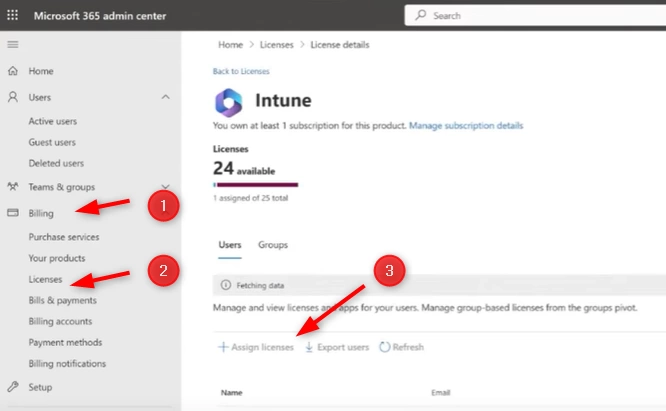The width and height of the screenshot is (666, 411).
Task: Click the Teams & groups people icon
Action: (x=13, y=186)
